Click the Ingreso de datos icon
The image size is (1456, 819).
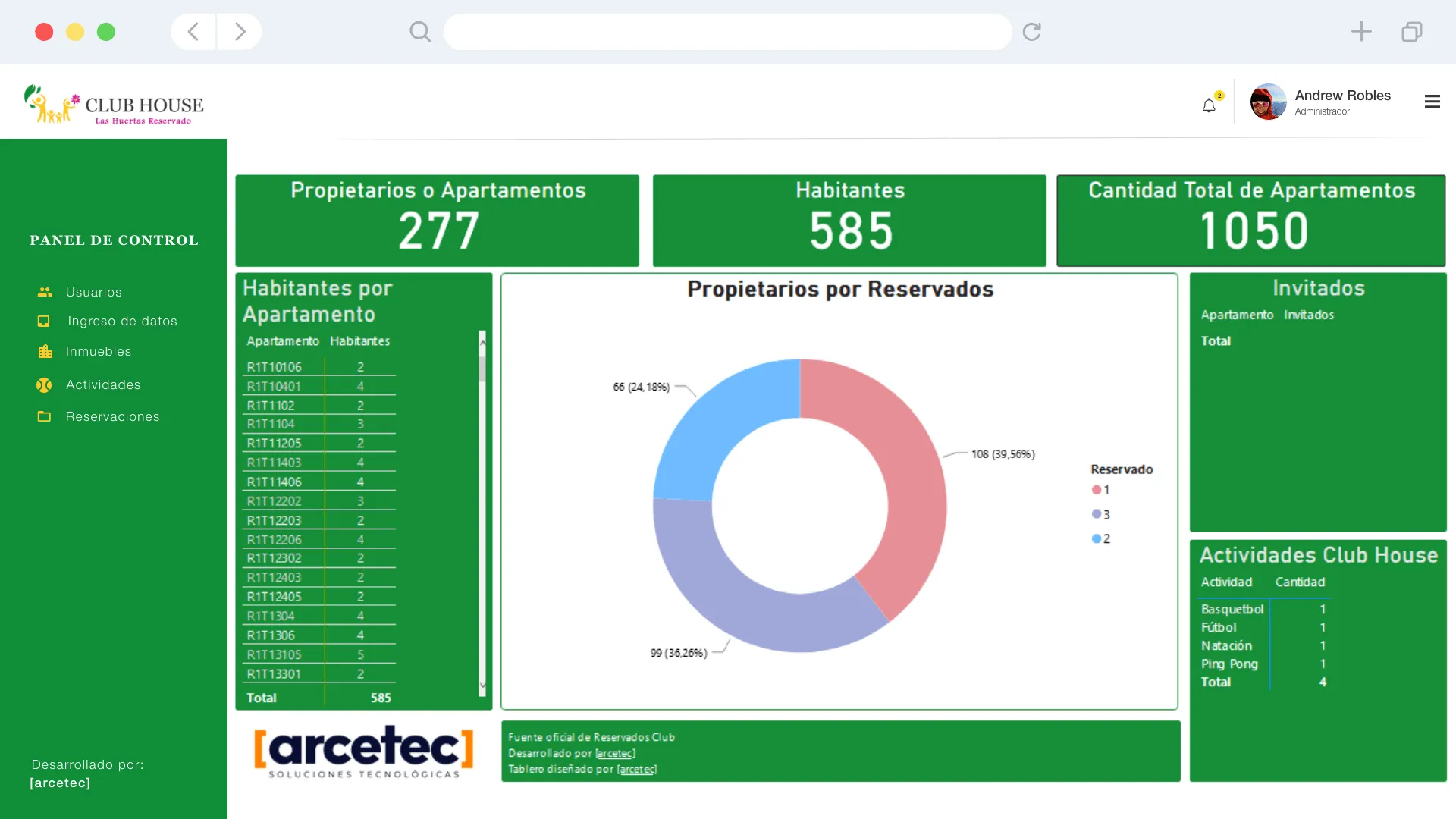(44, 322)
